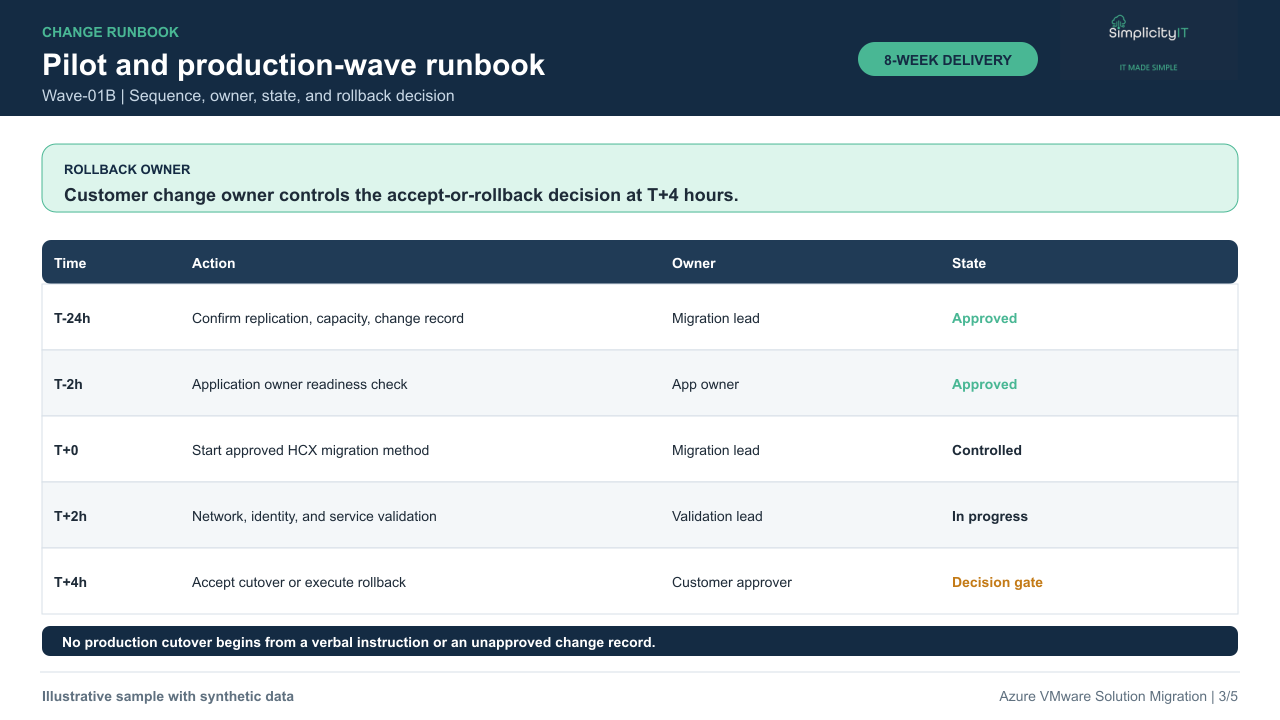Click 'Application owner readiness check'
The image size is (1280, 720).
pos(300,384)
